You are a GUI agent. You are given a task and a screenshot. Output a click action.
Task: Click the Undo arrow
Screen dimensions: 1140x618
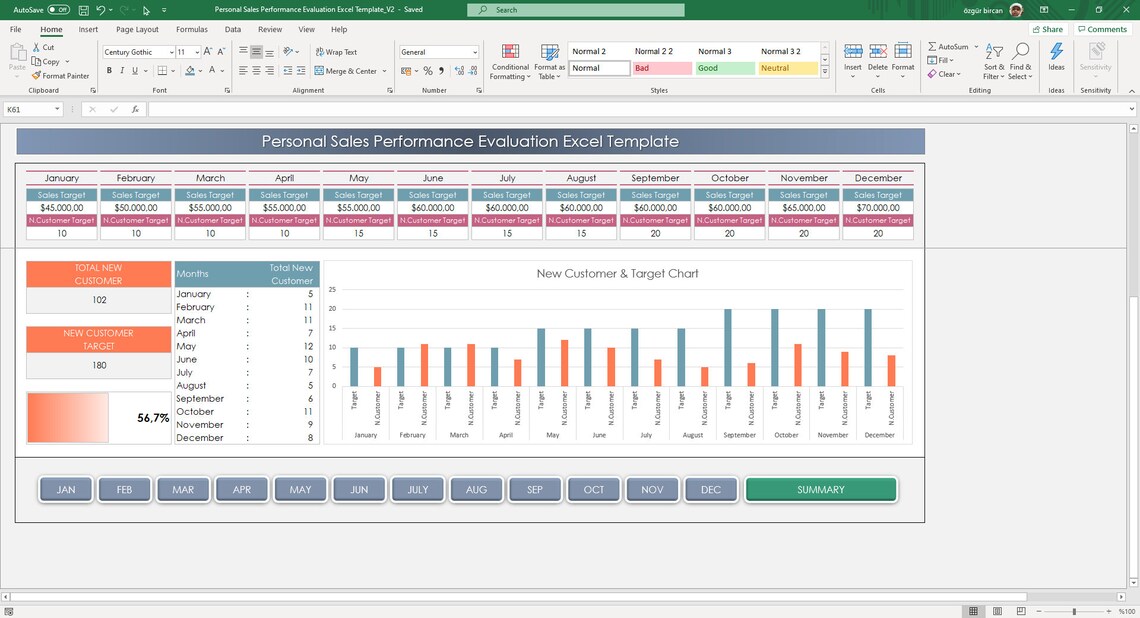pos(100,10)
